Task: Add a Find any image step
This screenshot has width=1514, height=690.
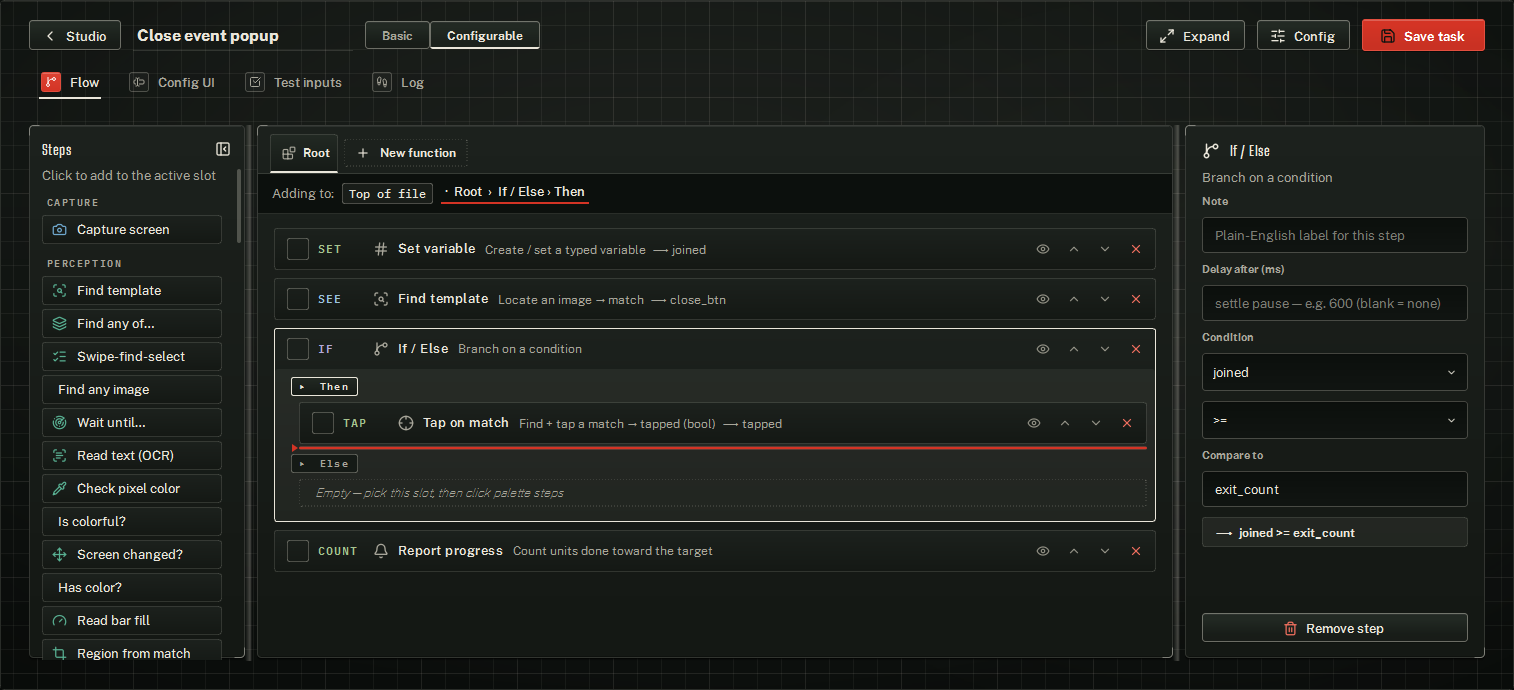Action: (x=132, y=389)
